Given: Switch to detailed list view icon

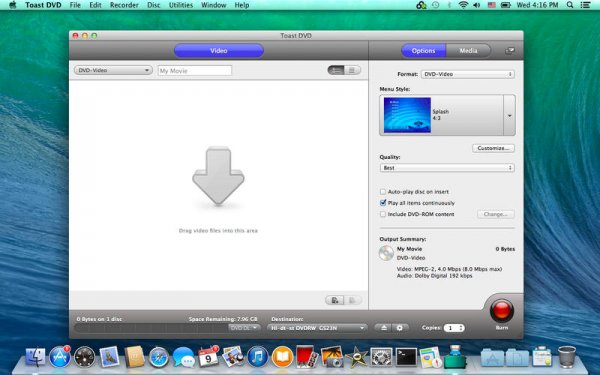Looking at the screenshot, I should [336, 70].
